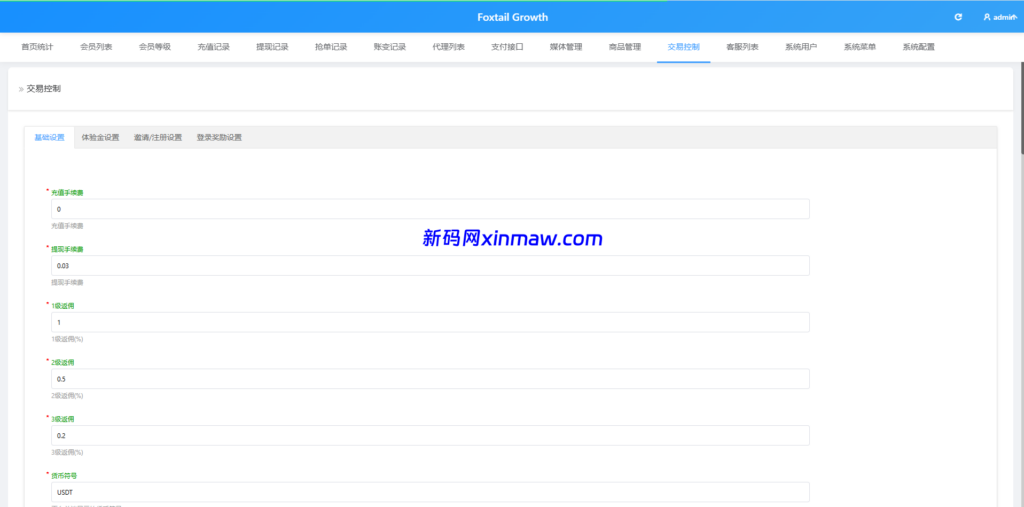
Task: Open the 邀请/注册设置 tab
Action: (158, 138)
